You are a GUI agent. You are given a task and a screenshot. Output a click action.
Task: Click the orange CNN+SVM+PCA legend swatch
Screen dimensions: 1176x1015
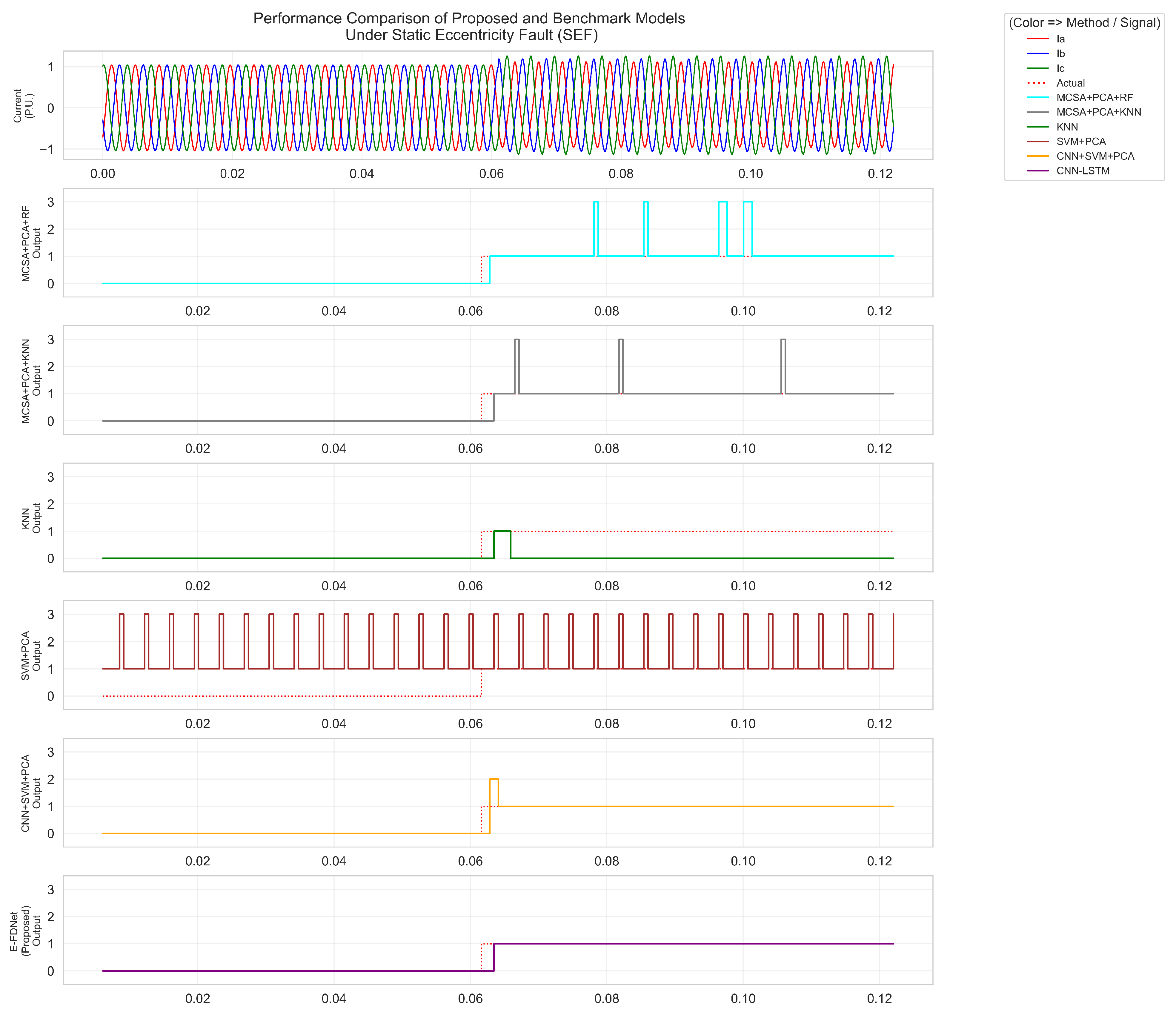[1037, 156]
